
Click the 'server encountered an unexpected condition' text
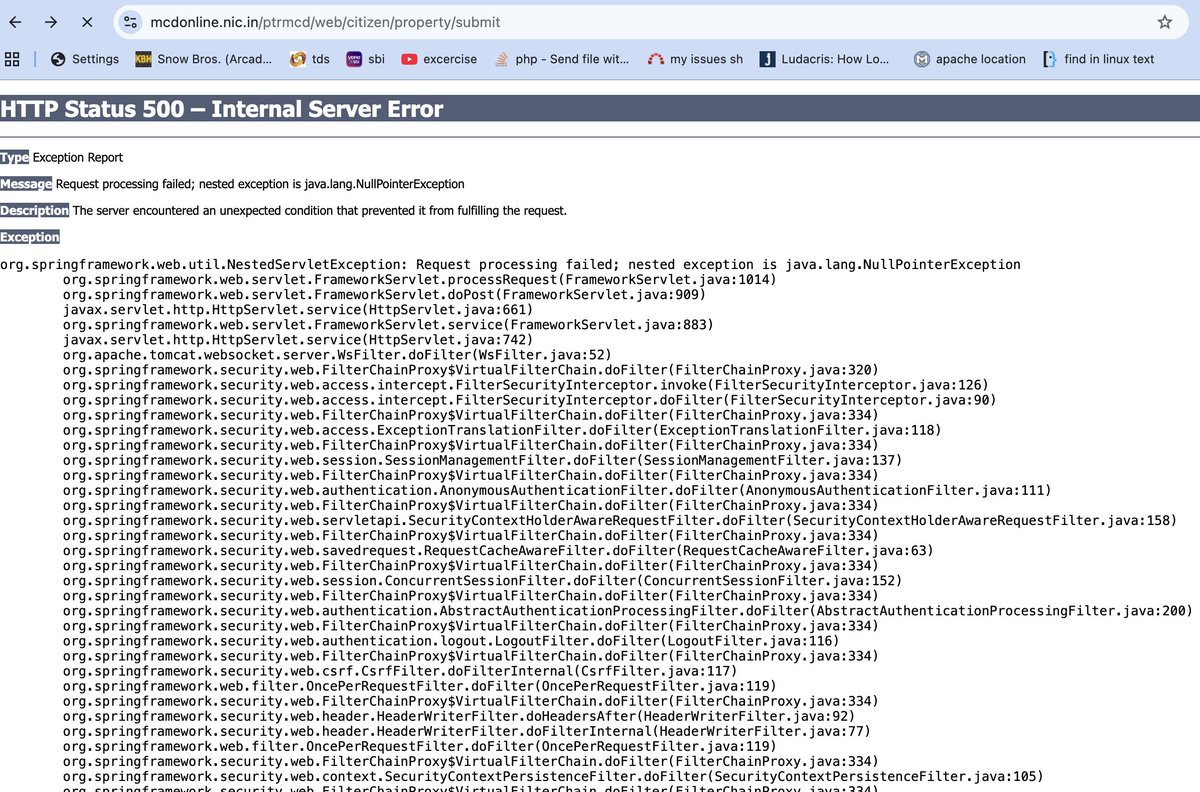coord(319,211)
